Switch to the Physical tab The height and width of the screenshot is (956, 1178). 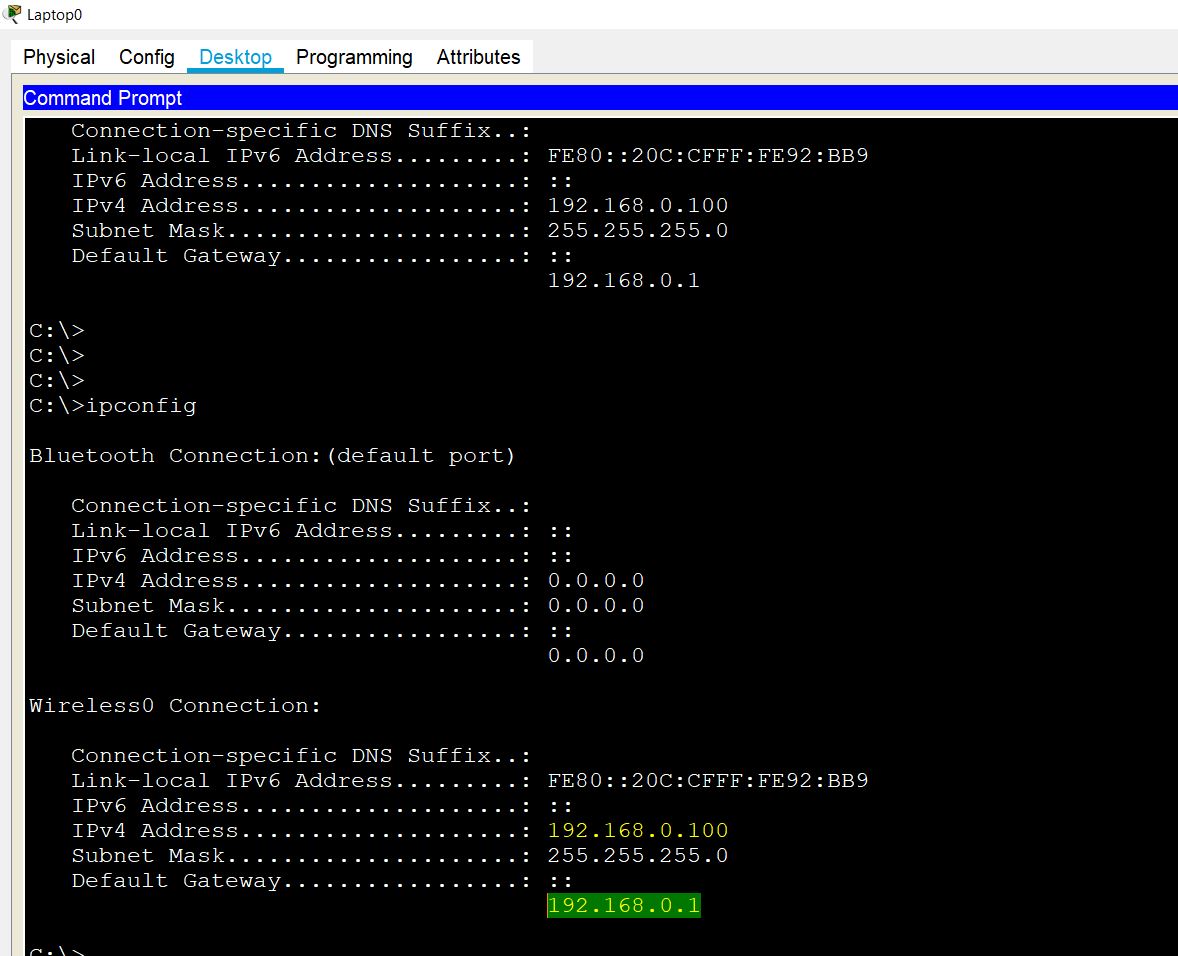[57, 57]
